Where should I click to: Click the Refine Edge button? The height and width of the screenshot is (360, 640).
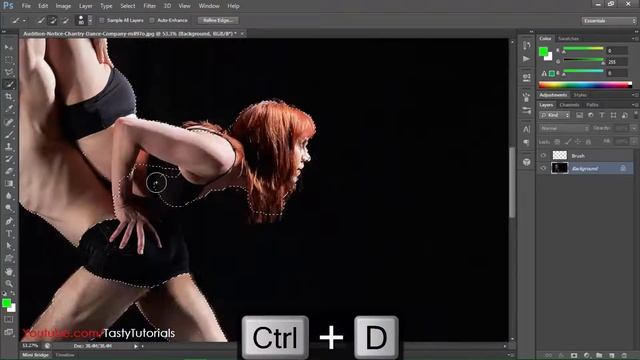click(x=218, y=20)
